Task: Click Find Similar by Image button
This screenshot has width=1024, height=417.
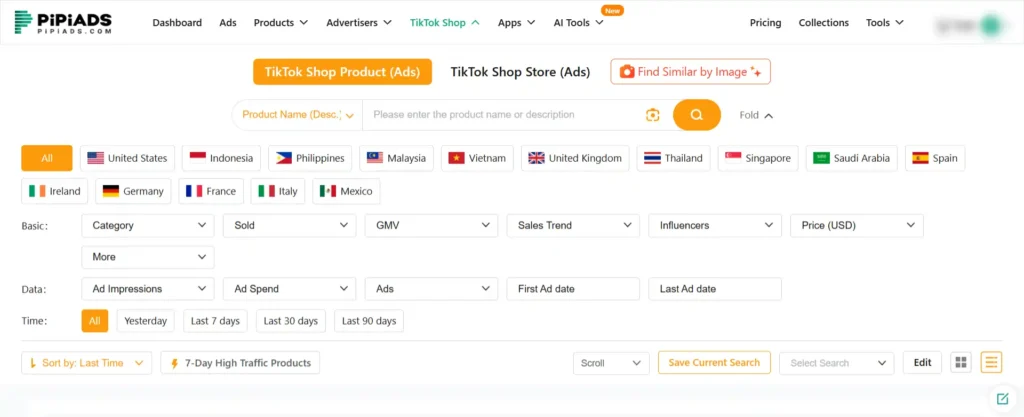Action: click(x=690, y=72)
